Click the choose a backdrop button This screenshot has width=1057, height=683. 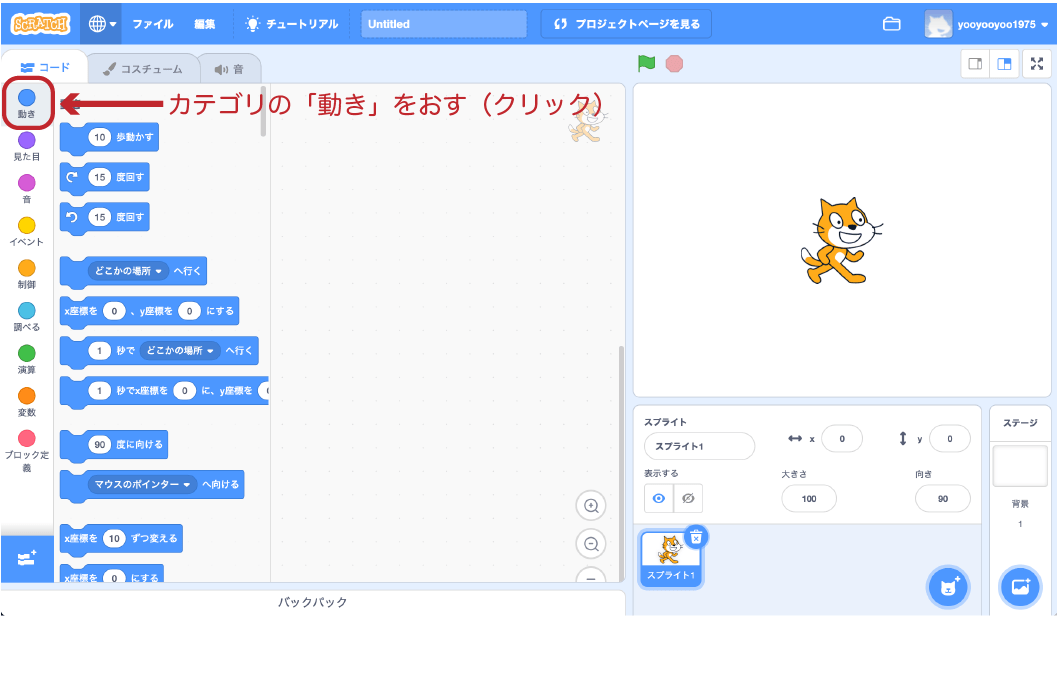(x=1020, y=587)
